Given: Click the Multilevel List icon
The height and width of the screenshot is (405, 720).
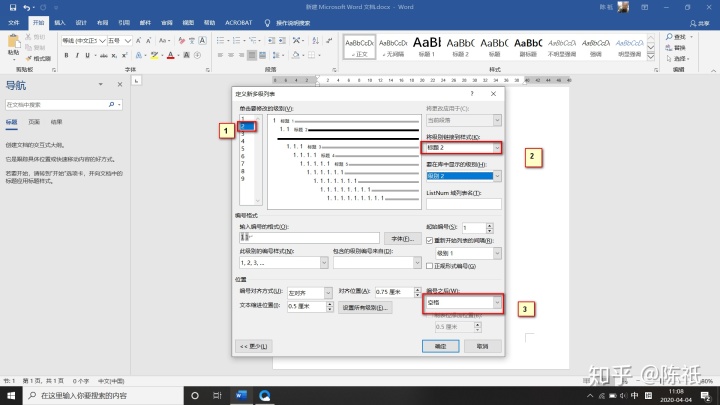Looking at the screenshot, I should pos(252,41).
